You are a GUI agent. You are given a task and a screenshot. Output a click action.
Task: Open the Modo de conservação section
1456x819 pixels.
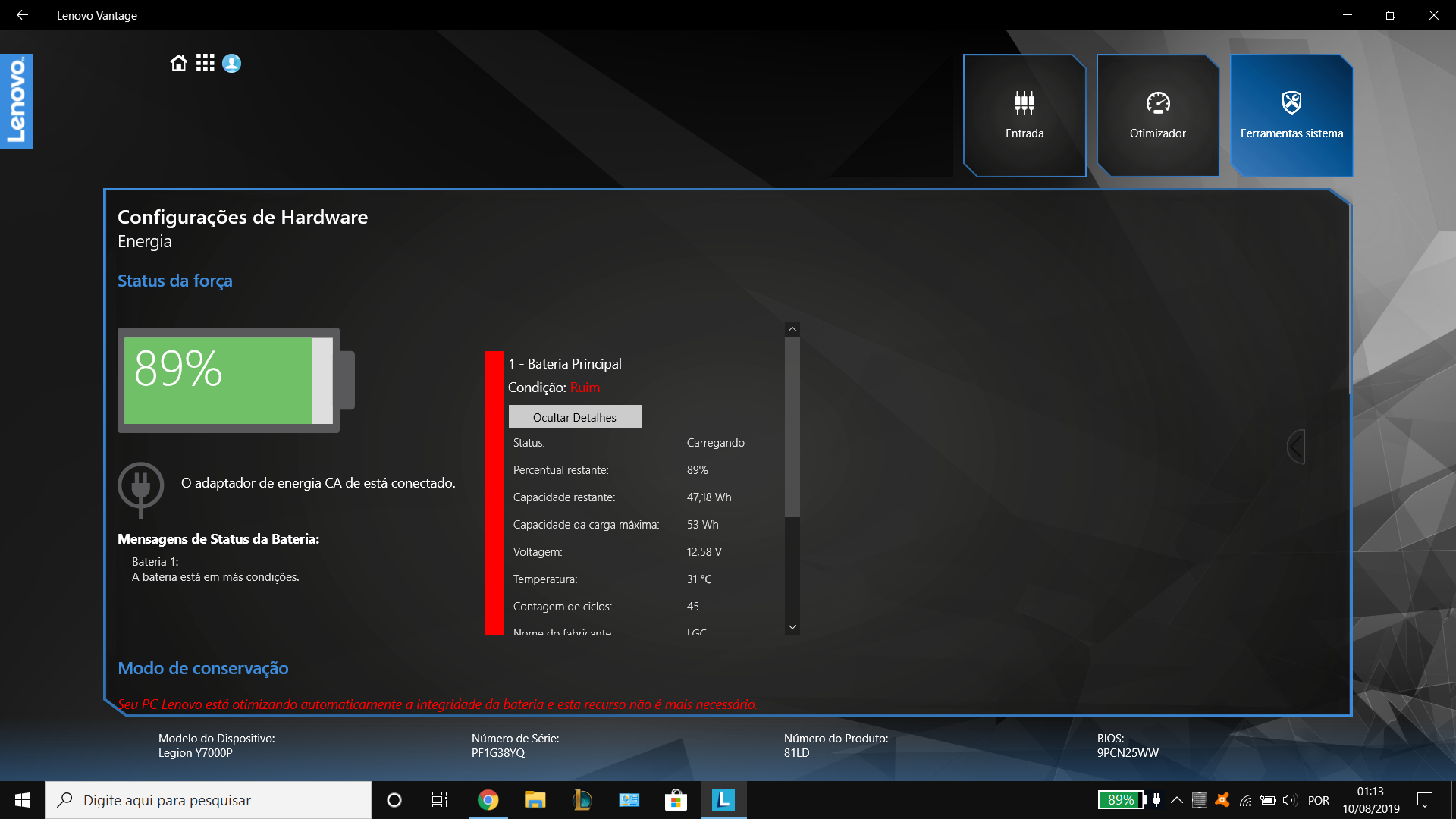[x=202, y=668]
